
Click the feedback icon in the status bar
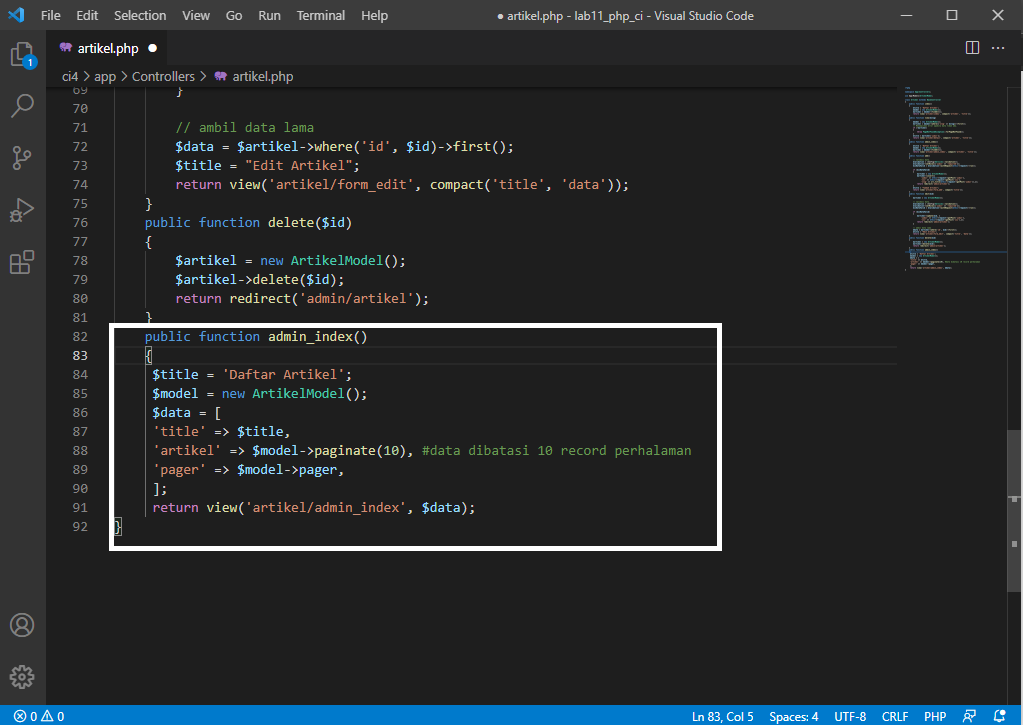click(969, 716)
